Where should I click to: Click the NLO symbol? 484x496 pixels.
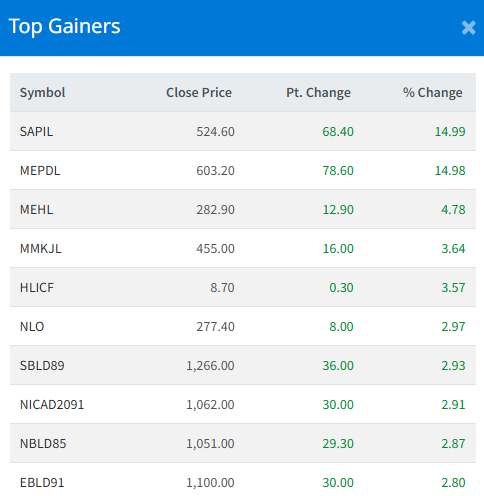(x=32, y=327)
